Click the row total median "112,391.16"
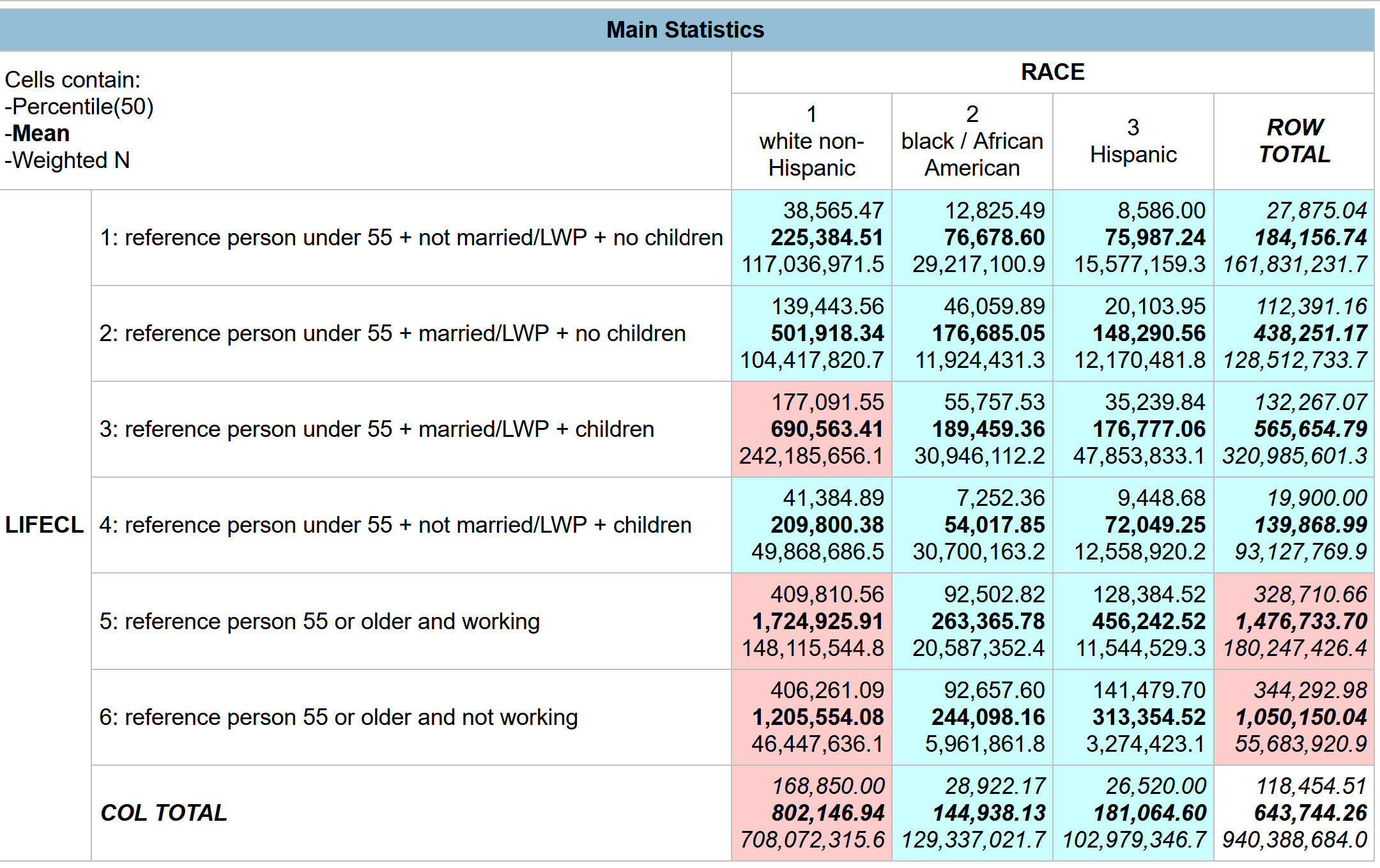1380x868 pixels. (1311, 307)
